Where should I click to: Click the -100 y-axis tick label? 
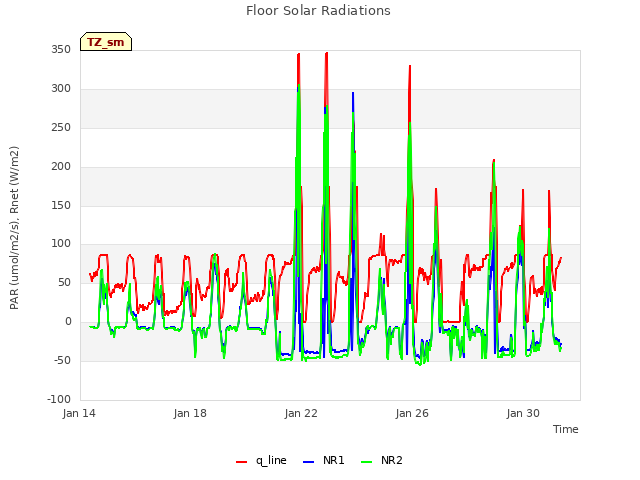(x=59, y=399)
